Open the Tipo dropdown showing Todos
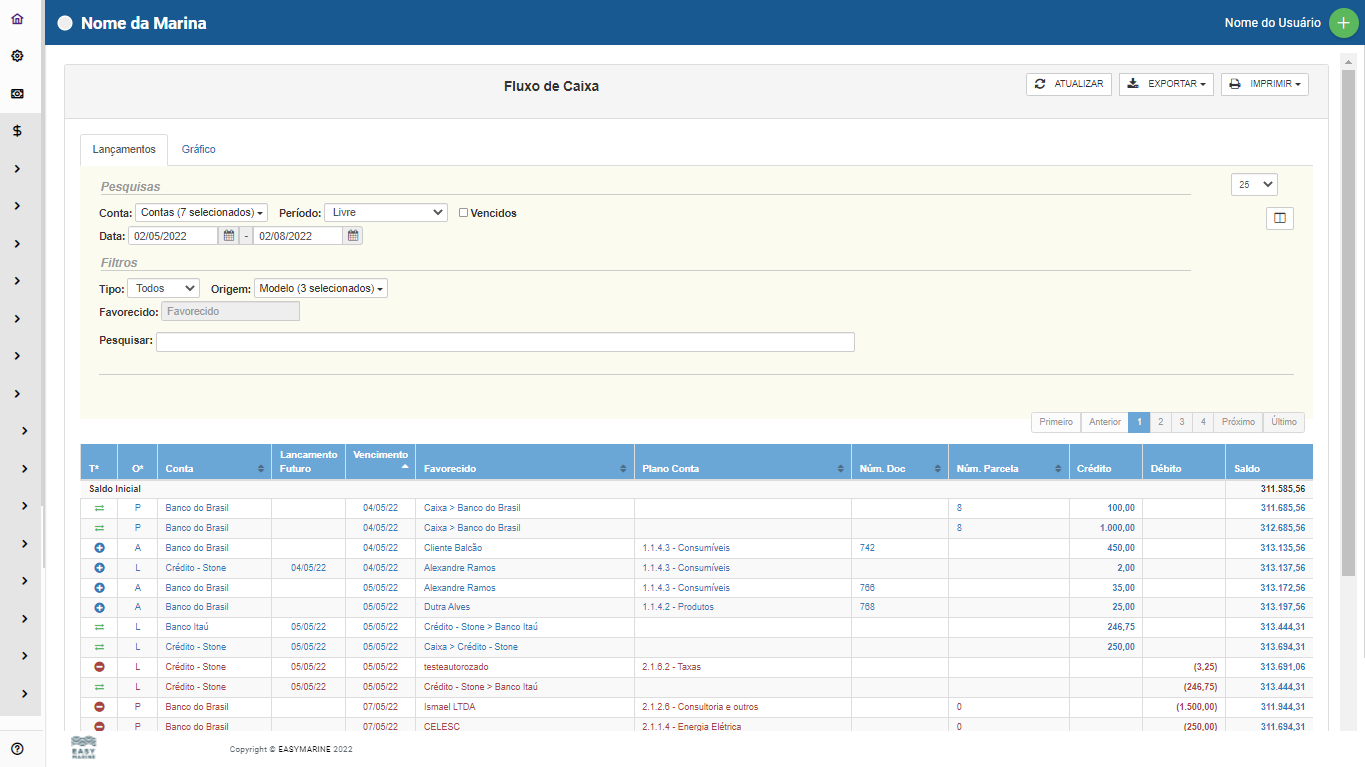The height and width of the screenshot is (767, 1365). pyautogui.click(x=163, y=288)
